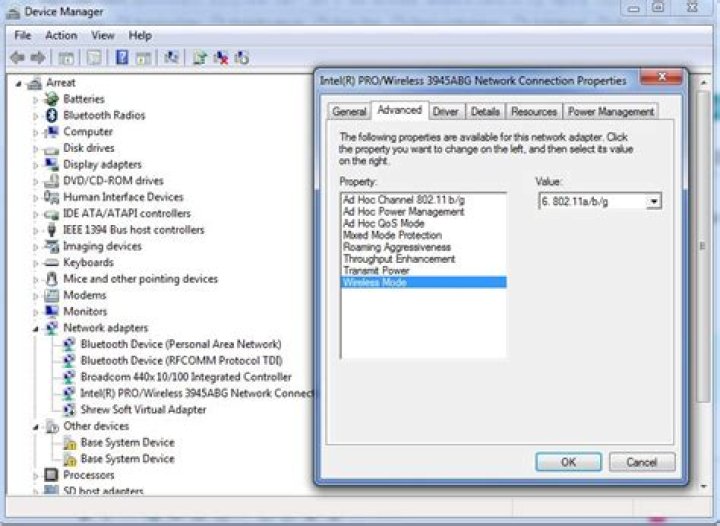Click the Processors category icon
Screen dimensions: 720x526
(x=51, y=475)
